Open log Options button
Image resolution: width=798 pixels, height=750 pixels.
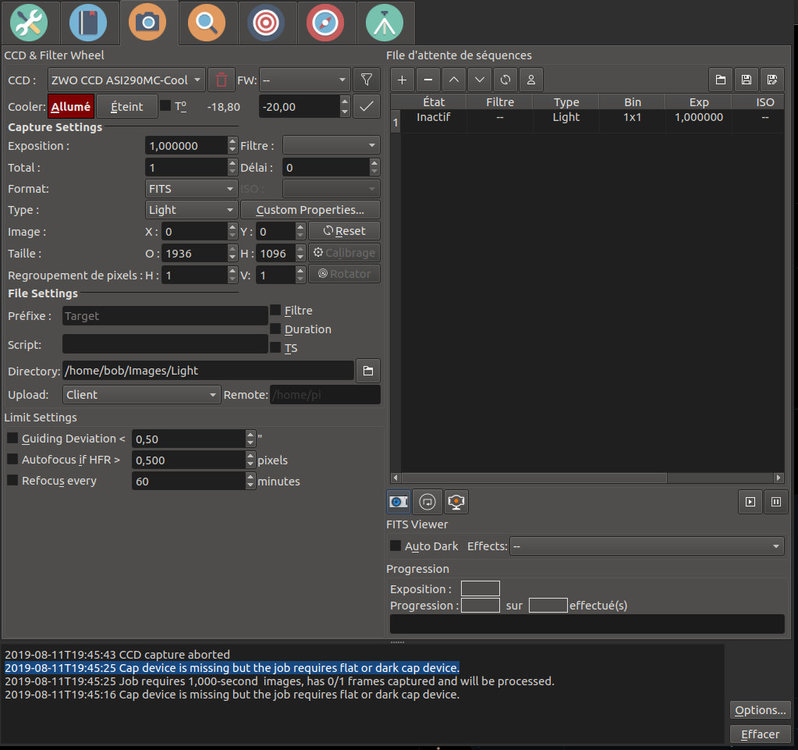click(x=760, y=710)
